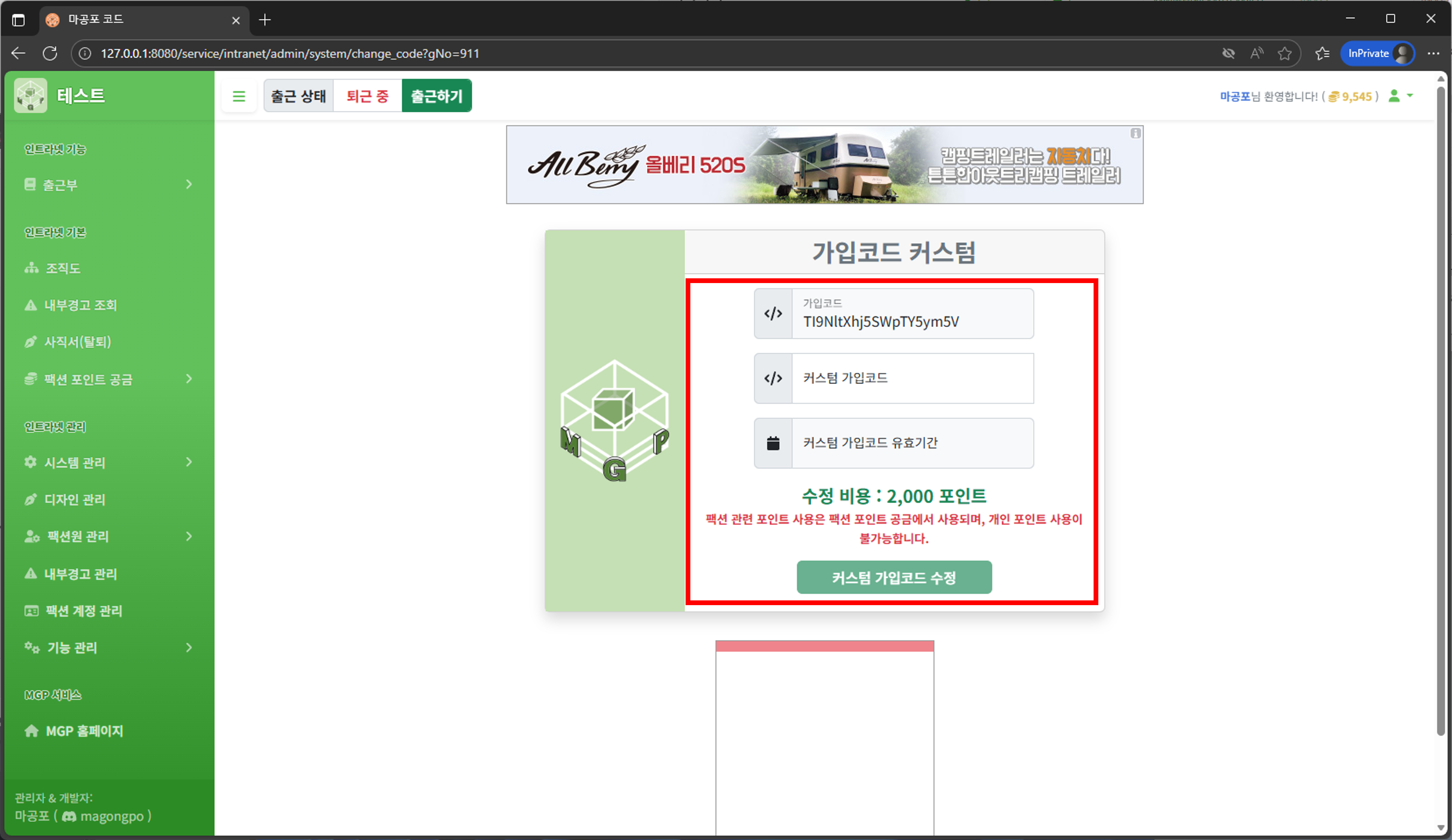Expand the 팩션 포인트 공급 submenu
The image size is (1452, 840).
pyautogui.click(x=188, y=378)
